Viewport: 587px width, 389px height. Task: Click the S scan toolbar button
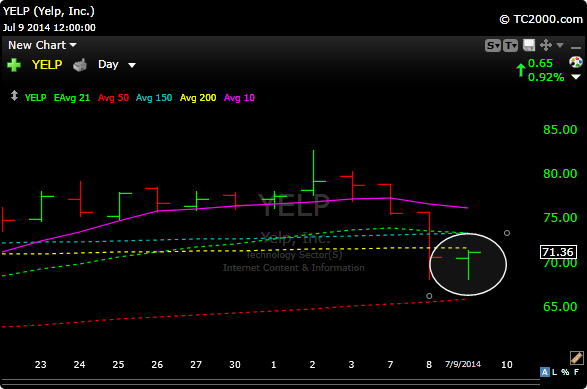pos(493,46)
